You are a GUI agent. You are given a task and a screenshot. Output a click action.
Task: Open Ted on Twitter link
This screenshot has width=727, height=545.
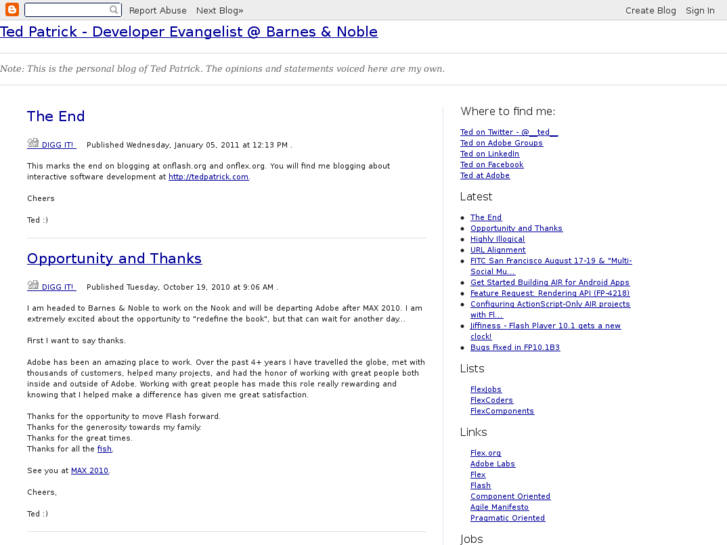click(509, 132)
